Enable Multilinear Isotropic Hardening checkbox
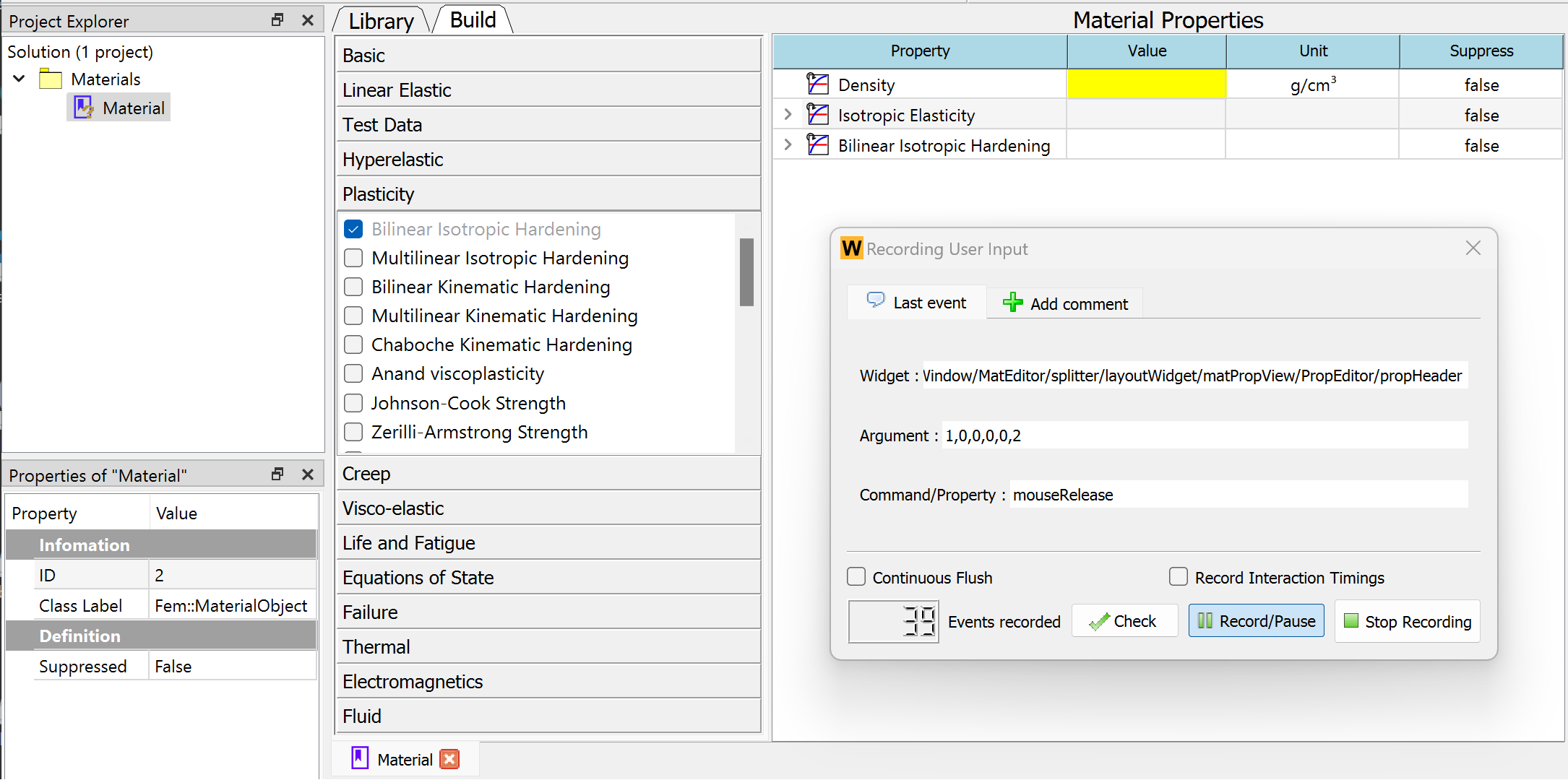 [353, 258]
